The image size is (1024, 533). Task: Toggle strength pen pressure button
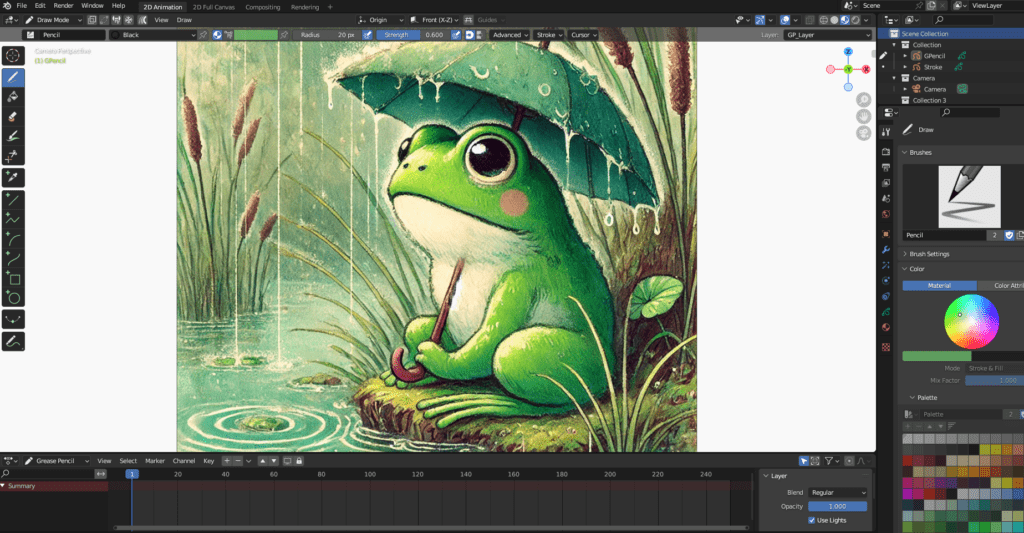(x=455, y=35)
